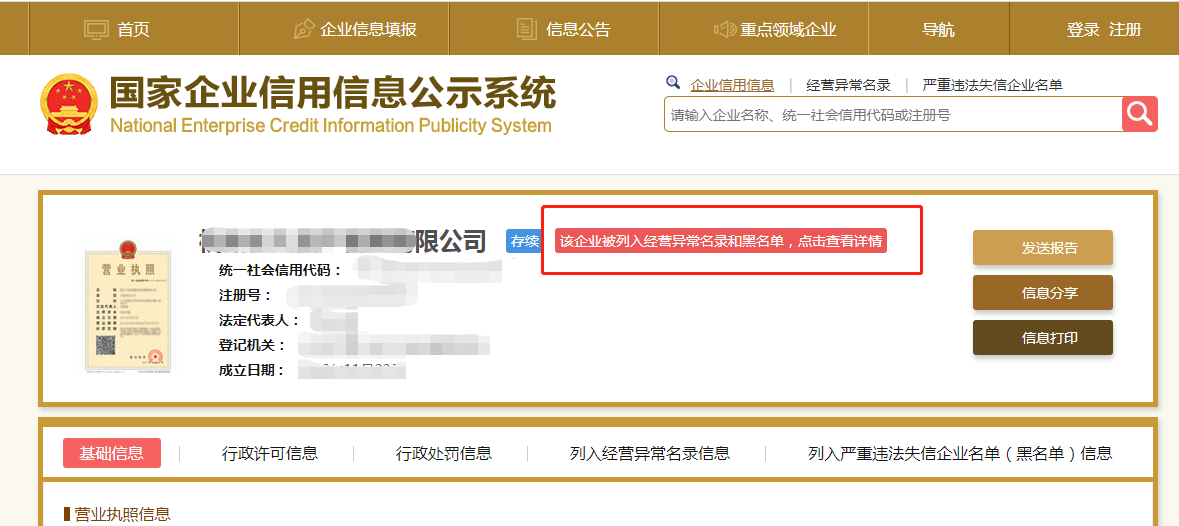Click the 法定代表人 label
1179x526 pixels.
(259, 320)
